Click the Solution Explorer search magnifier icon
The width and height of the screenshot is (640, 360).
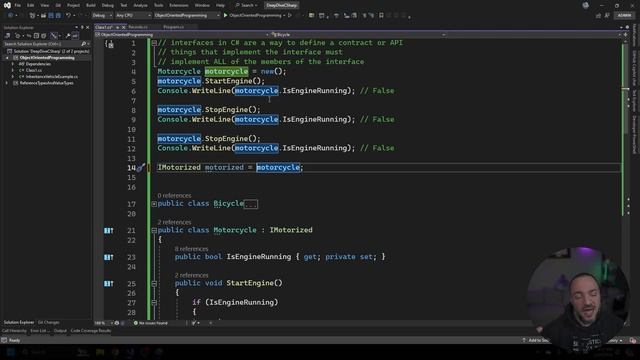click(84, 44)
